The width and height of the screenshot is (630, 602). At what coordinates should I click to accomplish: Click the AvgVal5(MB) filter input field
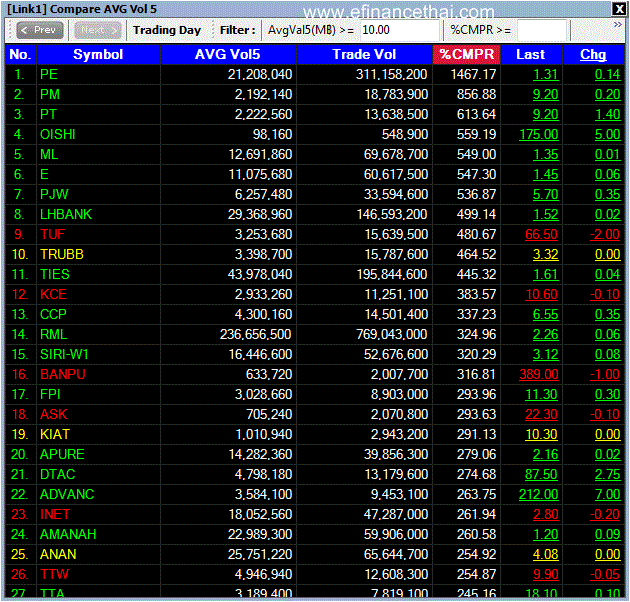399,30
